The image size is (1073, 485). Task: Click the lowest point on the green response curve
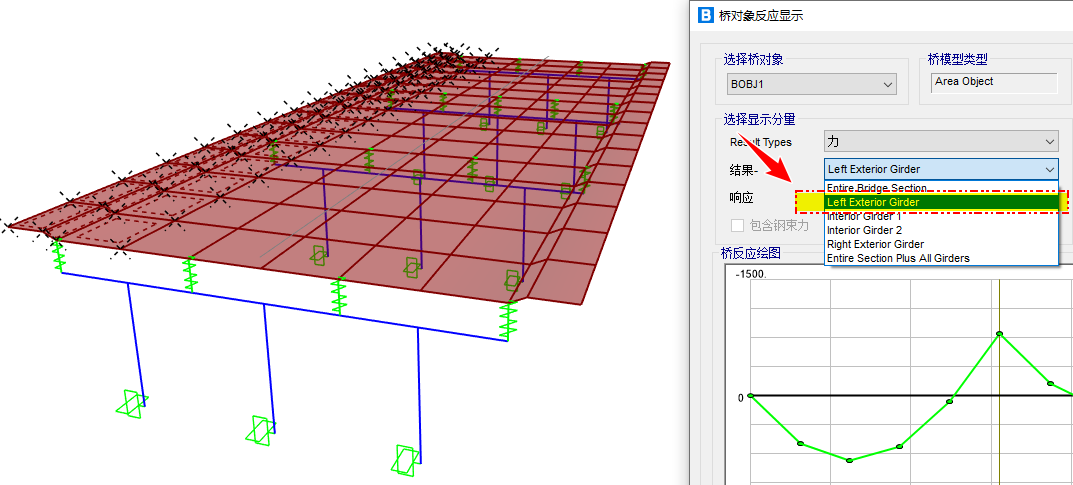pyautogui.click(x=849, y=460)
